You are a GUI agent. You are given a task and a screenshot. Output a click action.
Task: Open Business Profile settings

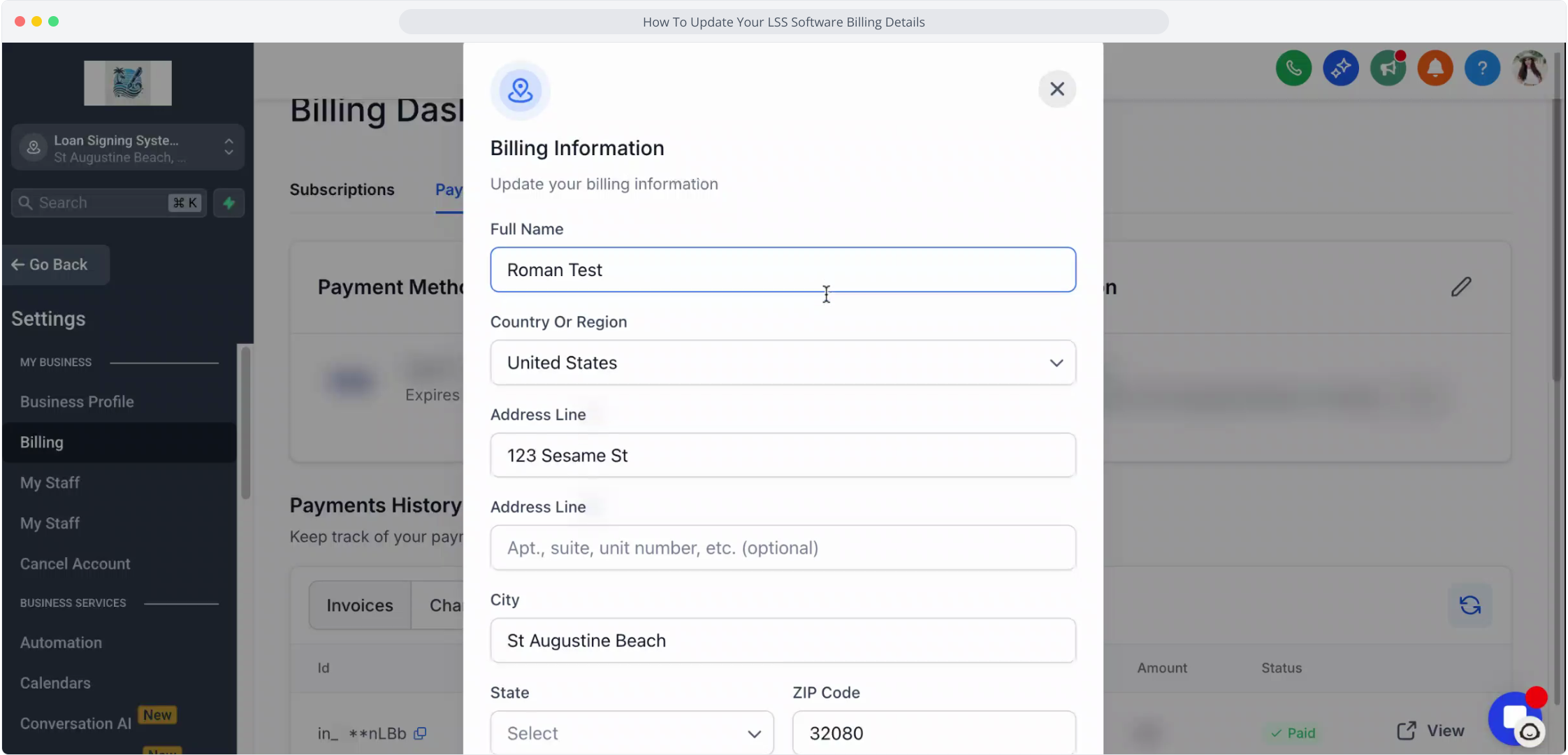[x=77, y=402]
